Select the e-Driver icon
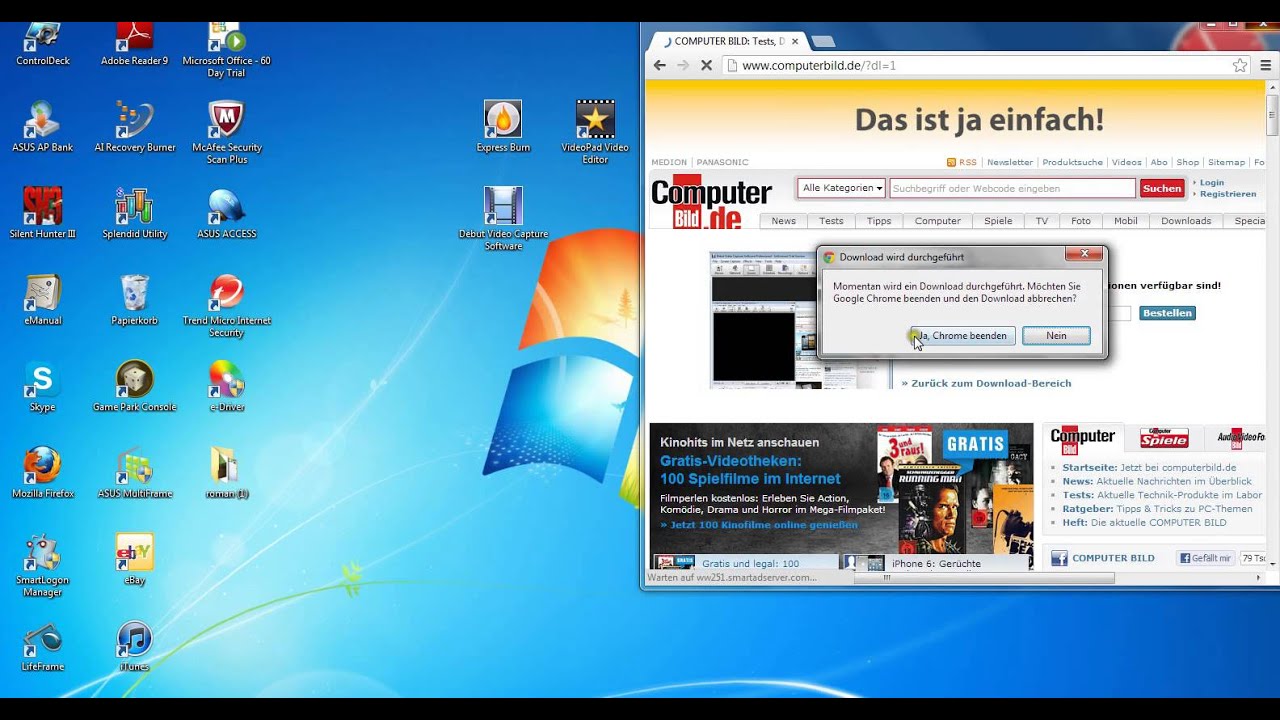 click(x=226, y=387)
